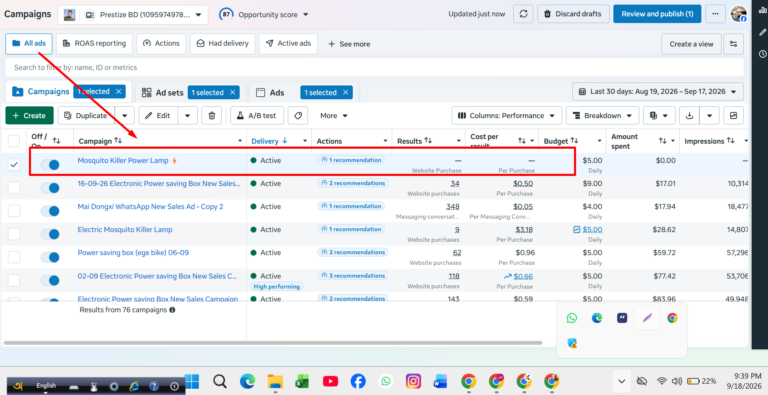Viewport: 768px width, 395px height.
Task: Switch to ROAS reporting view
Action: (x=94, y=44)
